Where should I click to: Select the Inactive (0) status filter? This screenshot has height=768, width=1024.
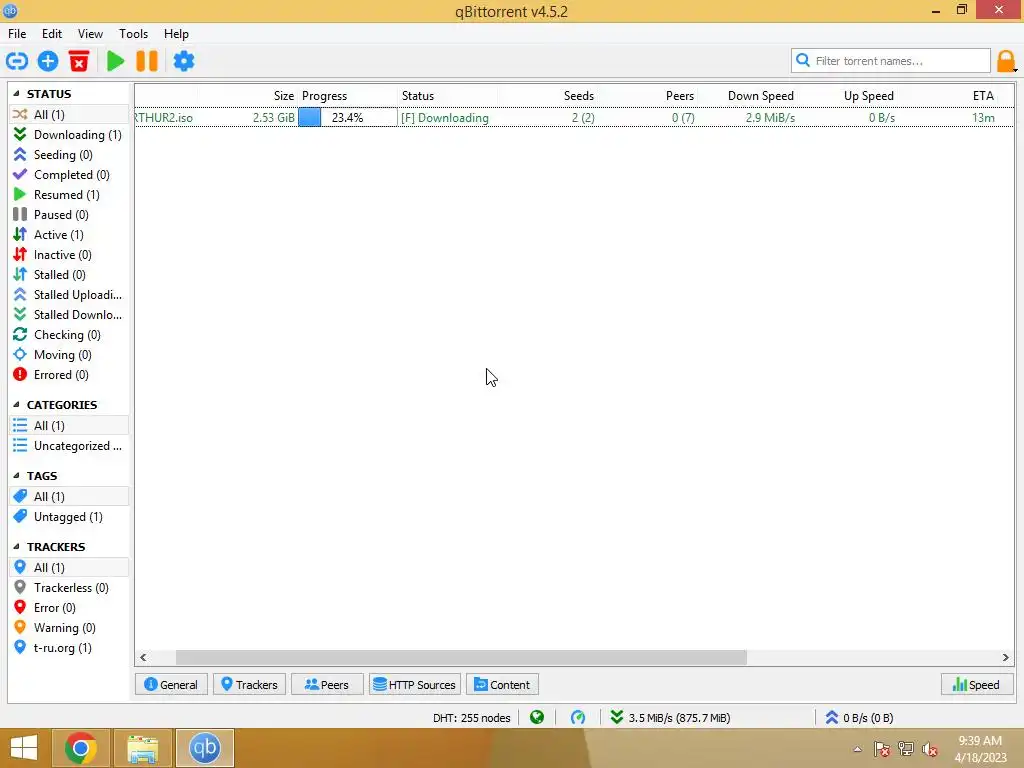click(x=69, y=255)
